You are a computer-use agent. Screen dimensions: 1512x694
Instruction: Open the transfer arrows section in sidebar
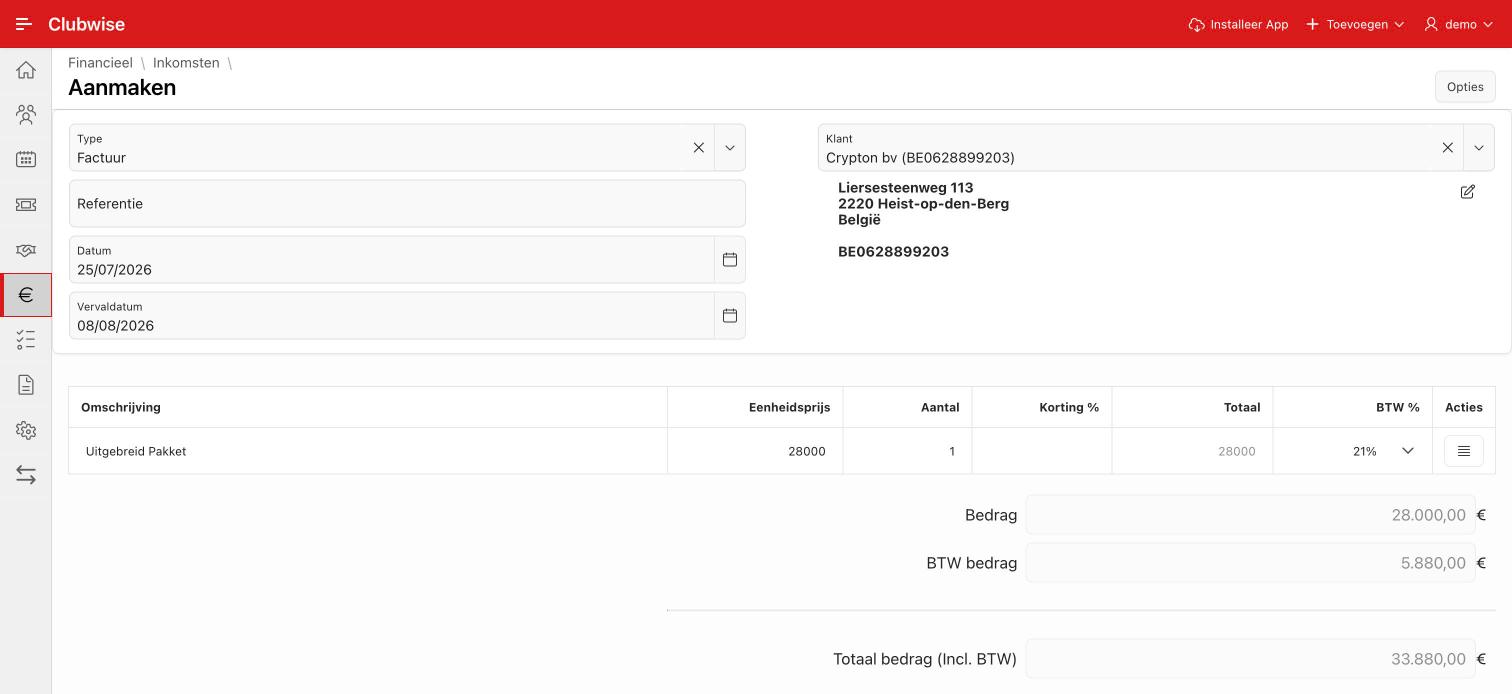pyautogui.click(x=26, y=475)
